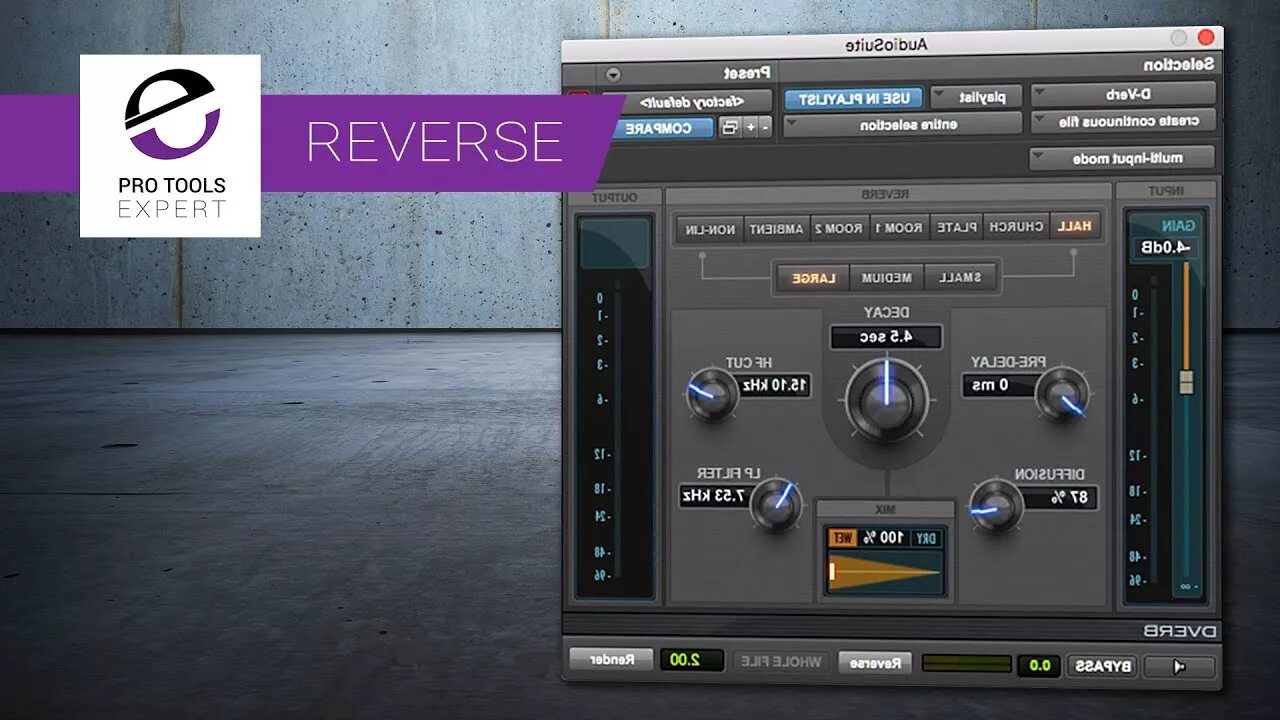Select the HALL reverb algorithm
The width and height of the screenshot is (1280, 720).
tap(1074, 227)
